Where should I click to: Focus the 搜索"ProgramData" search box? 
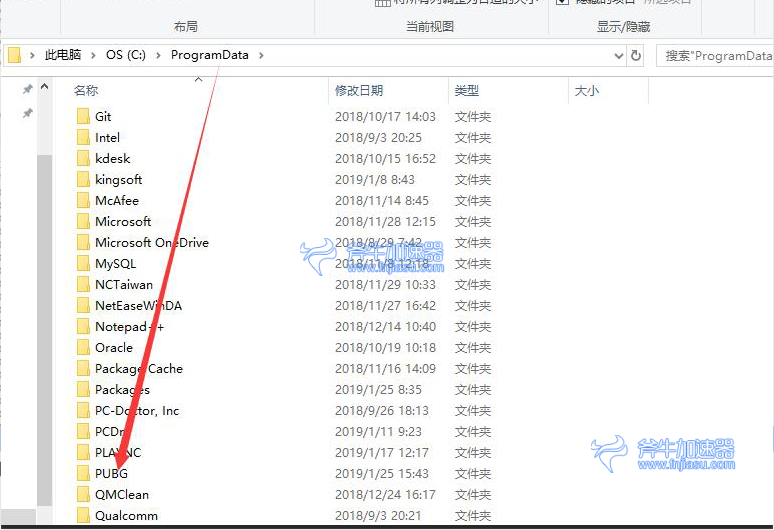tap(715, 56)
